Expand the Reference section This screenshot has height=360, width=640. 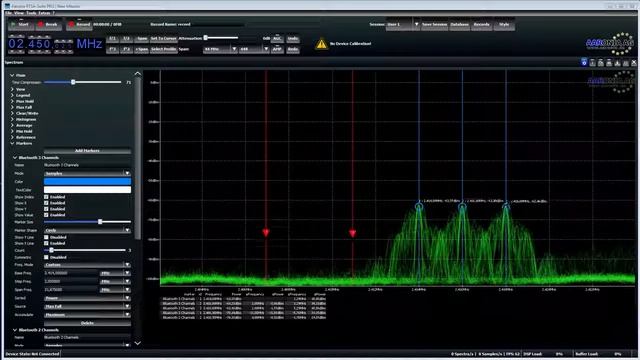click(x=12, y=138)
